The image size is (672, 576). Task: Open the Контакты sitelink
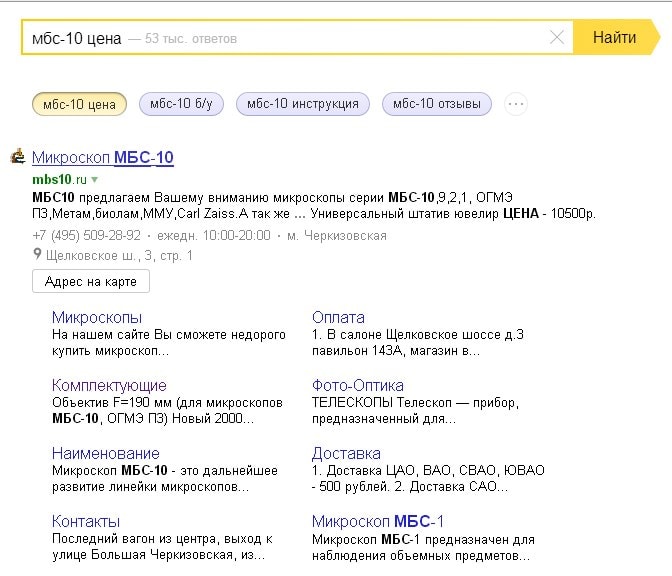[86, 522]
